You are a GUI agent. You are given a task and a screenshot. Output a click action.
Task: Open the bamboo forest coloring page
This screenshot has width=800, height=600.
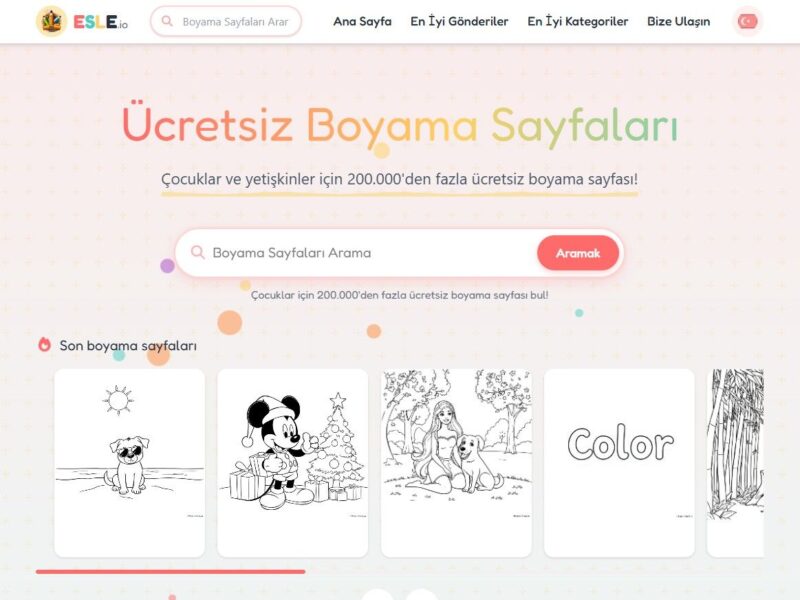point(735,463)
